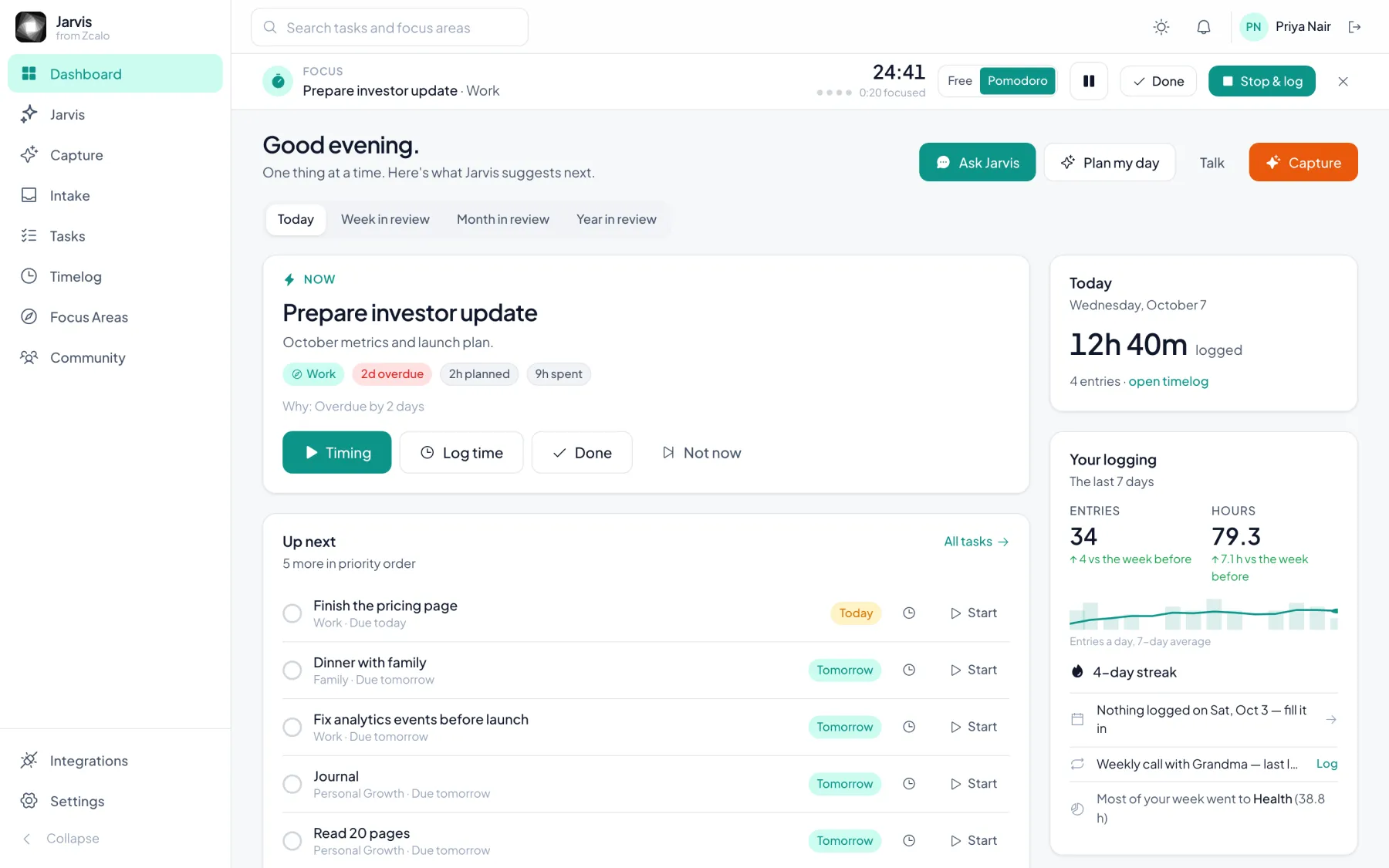Click clock icon for Read 20 pages

coord(909,841)
